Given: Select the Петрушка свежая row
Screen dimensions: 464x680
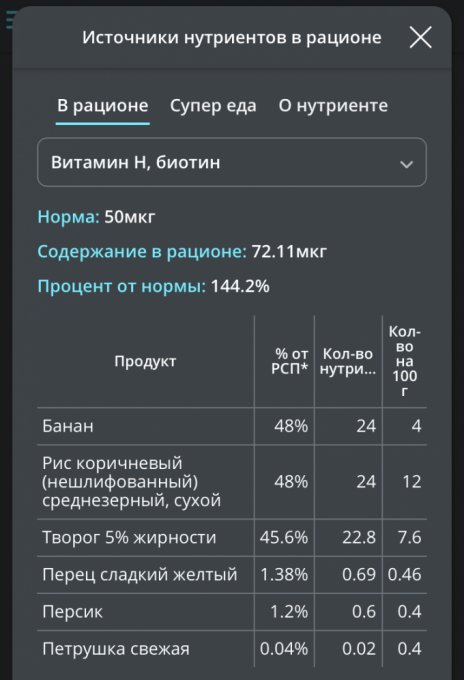Looking at the screenshot, I should [232, 649].
